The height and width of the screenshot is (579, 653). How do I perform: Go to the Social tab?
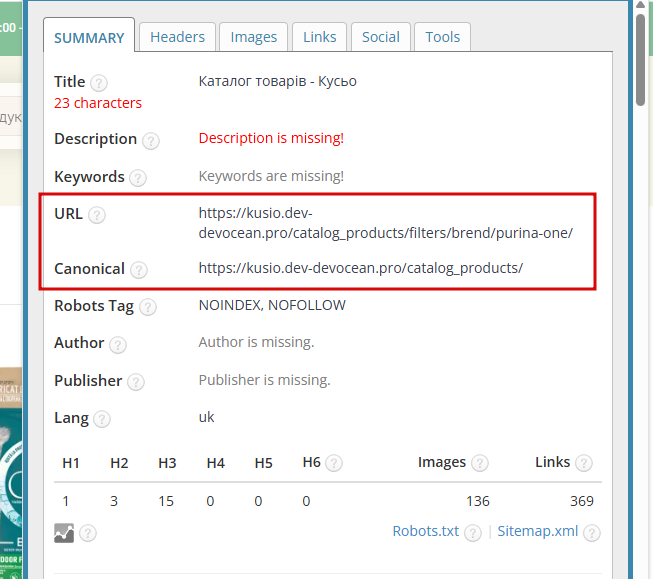[381, 37]
